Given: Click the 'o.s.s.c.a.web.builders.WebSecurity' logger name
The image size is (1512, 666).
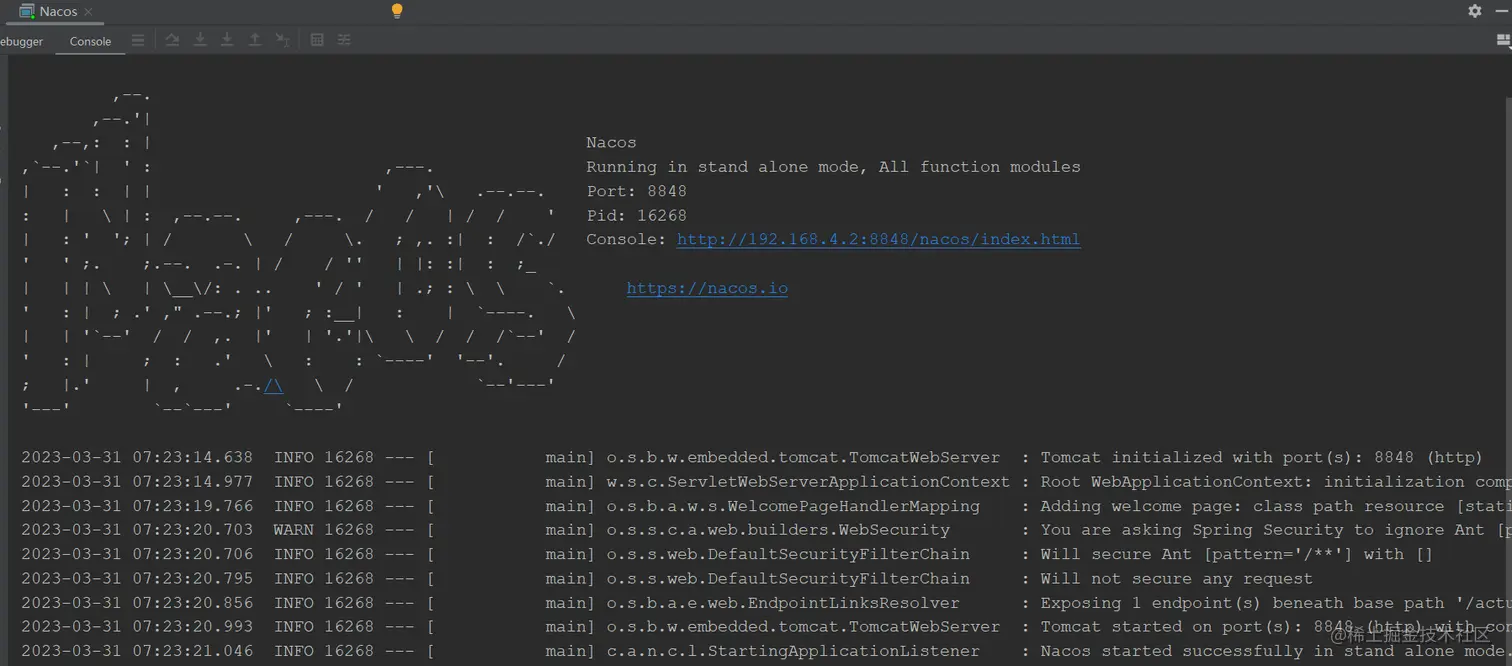Looking at the screenshot, I should click(x=778, y=530).
